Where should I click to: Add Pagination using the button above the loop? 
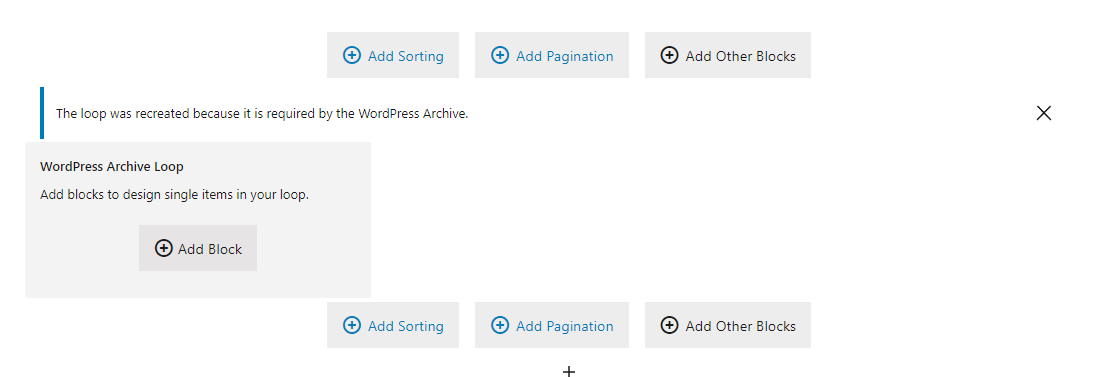(x=552, y=55)
